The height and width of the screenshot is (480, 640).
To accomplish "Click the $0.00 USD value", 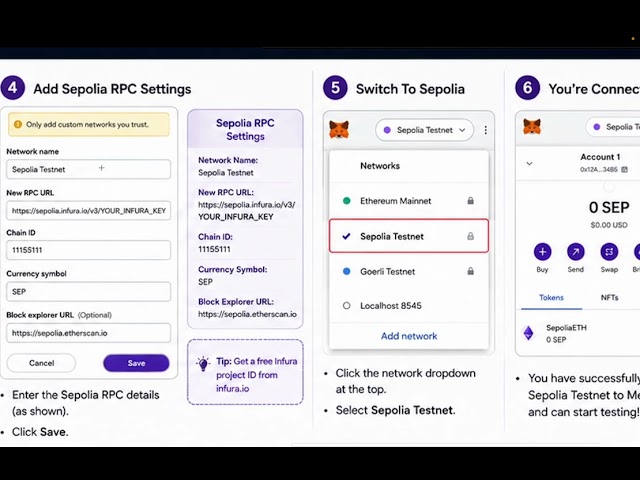I will [609, 225].
